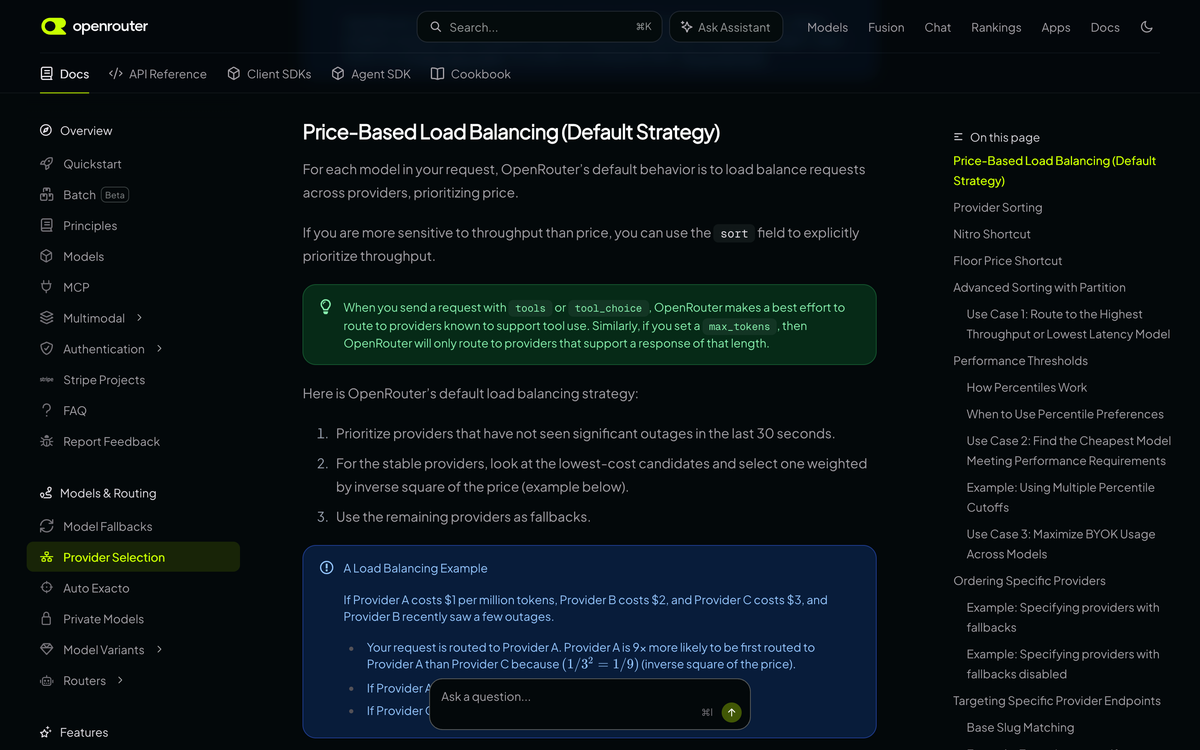This screenshot has height=750, width=1200.
Task: Click the Ask Assistant sparkle icon
Action: coord(686,27)
